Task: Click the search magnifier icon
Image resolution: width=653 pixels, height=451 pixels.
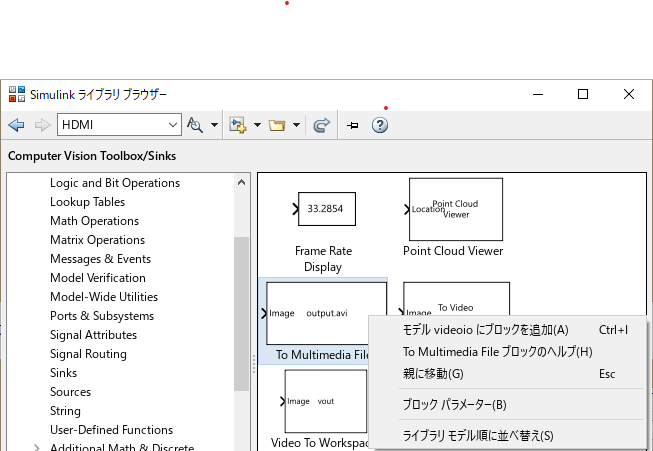Action: (194, 125)
